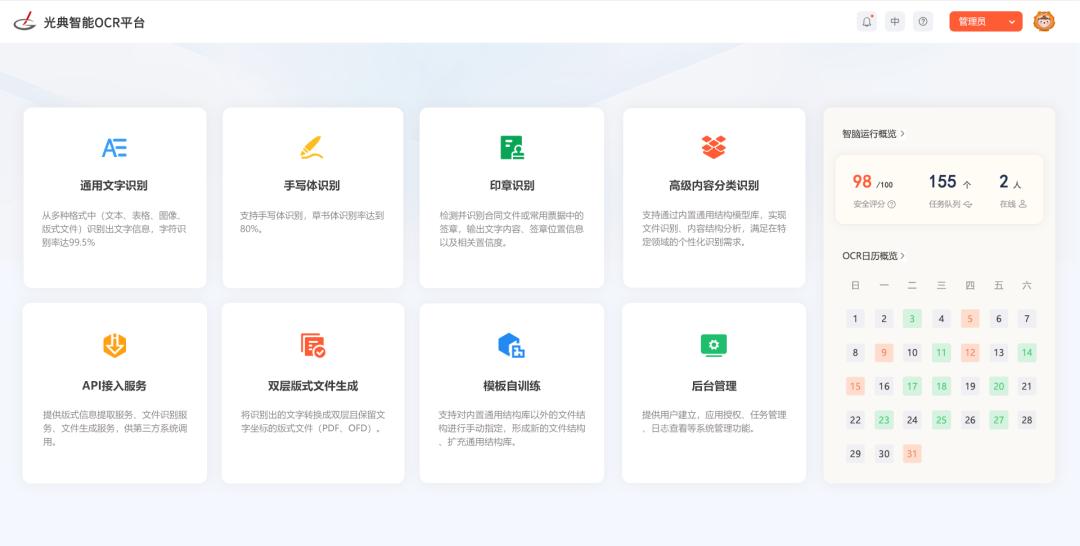The width and height of the screenshot is (1080, 546).
Task: Open the 手写体识别 pen icon
Action: click(x=311, y=148)
